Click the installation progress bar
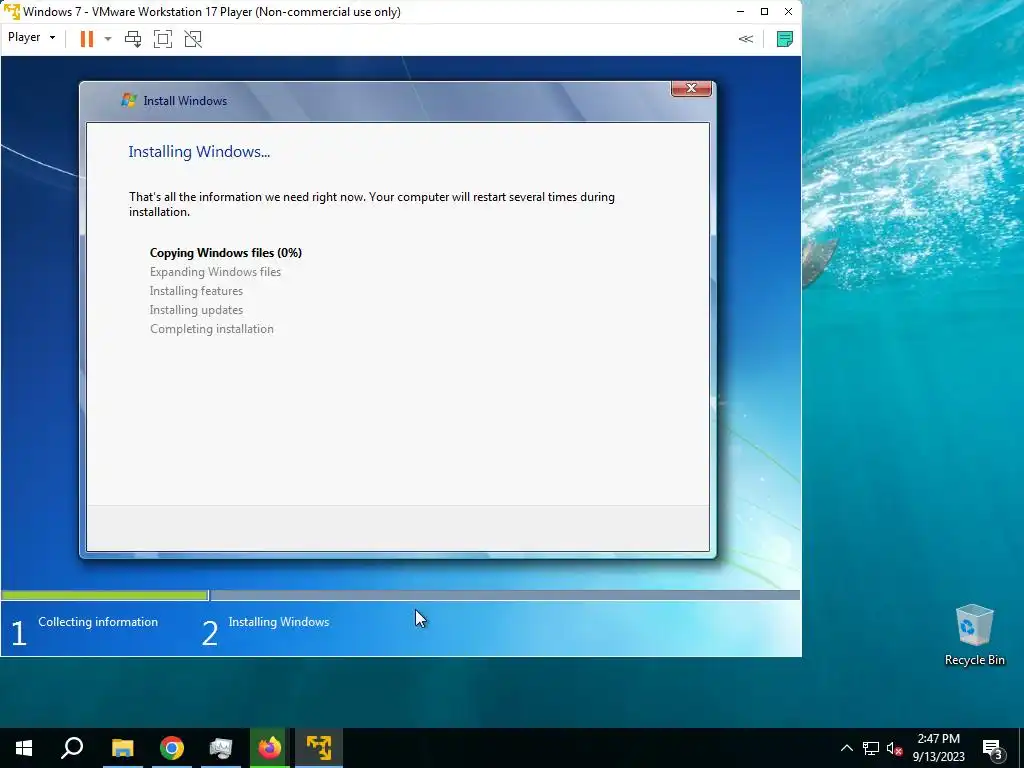 click(400, 595)
